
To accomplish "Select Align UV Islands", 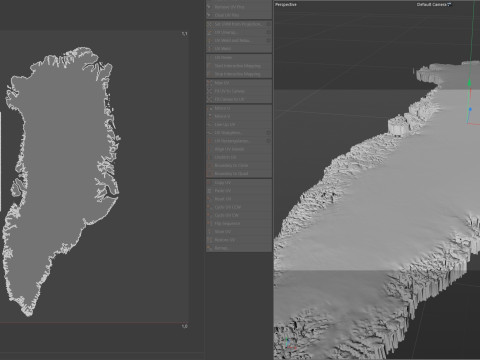I will click(x=239, y=149).
